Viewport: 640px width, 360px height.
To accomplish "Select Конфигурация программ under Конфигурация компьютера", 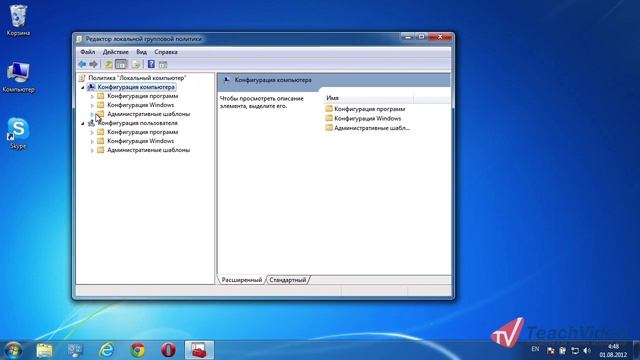I will tap(142, 96).
